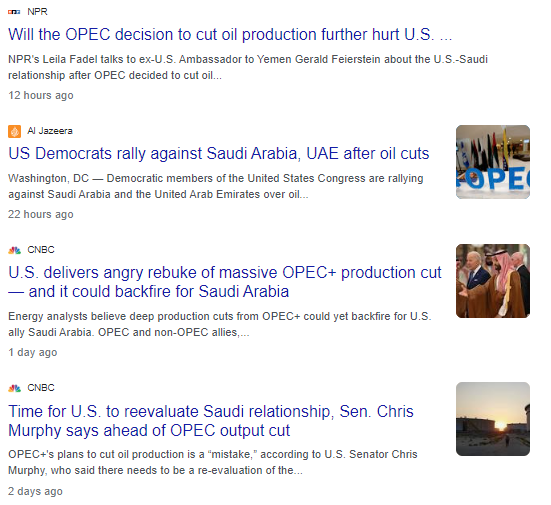The image size is (551, 505).
Task: Click the OPEC+'s plans mistake snippet
Action: coord(213,462)
